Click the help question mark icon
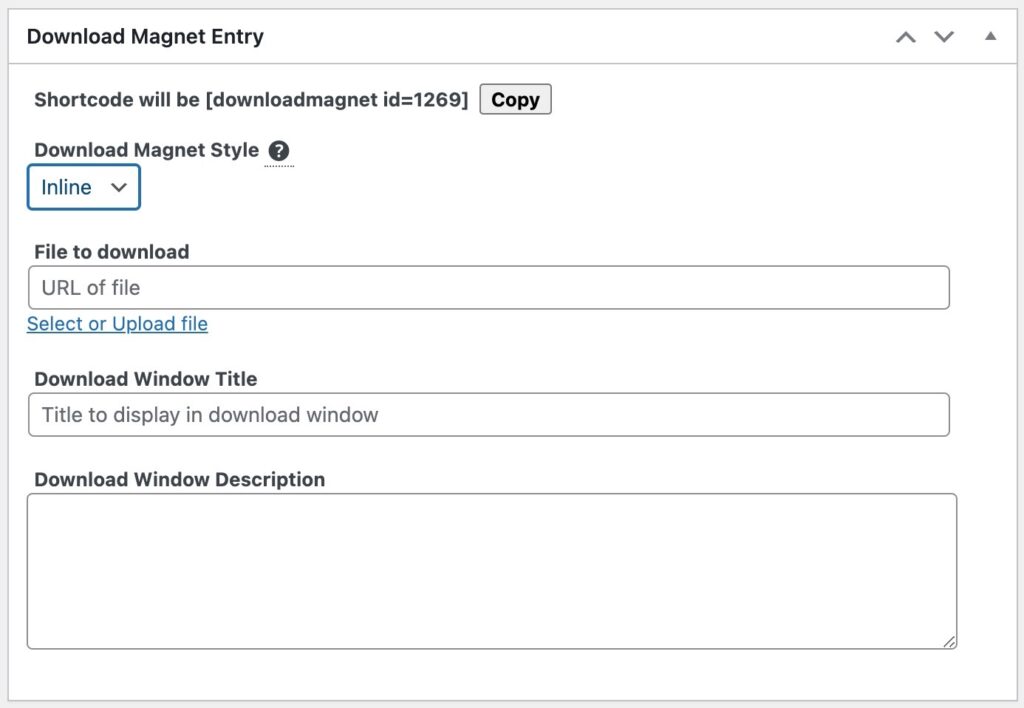 (279, 151)
